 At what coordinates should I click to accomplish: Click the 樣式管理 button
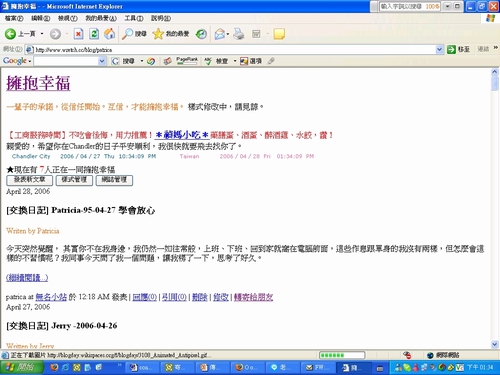[x=74, y=180]
